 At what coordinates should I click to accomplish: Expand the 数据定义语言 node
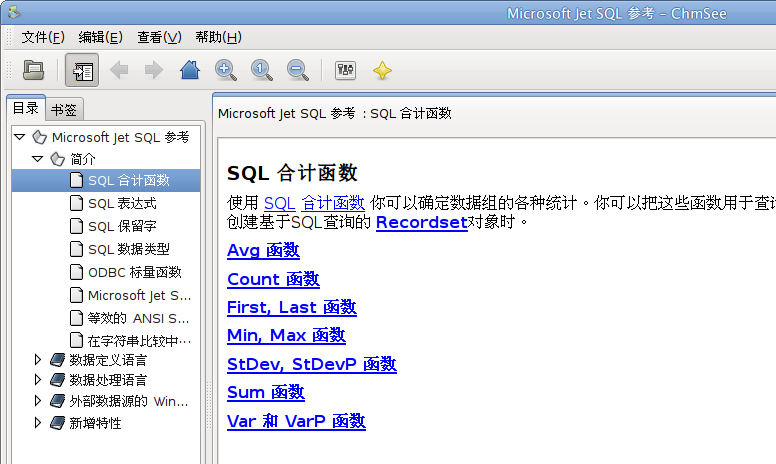click(x=38, y=360)
